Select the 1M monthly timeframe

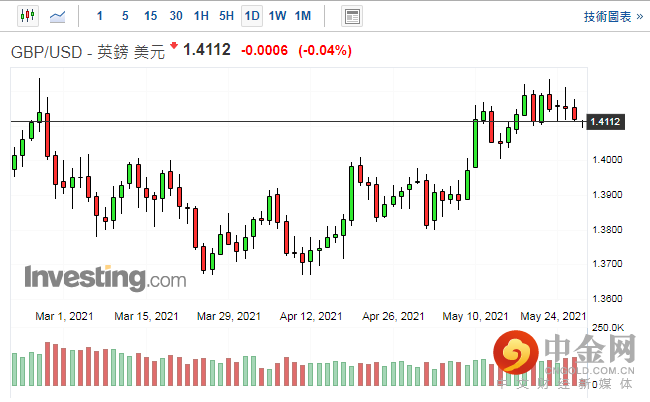click(303, 16)
